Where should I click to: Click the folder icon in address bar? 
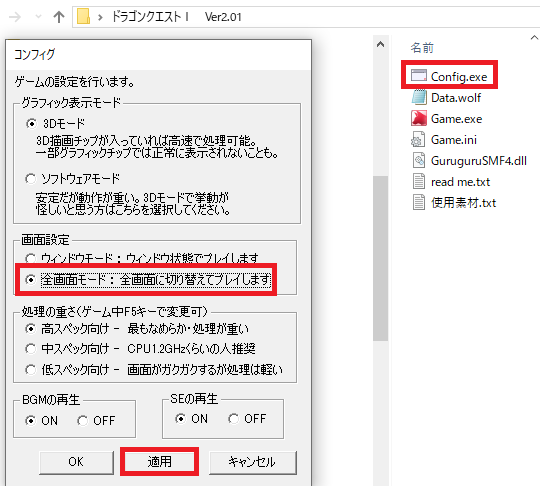(x=83, y=16)
